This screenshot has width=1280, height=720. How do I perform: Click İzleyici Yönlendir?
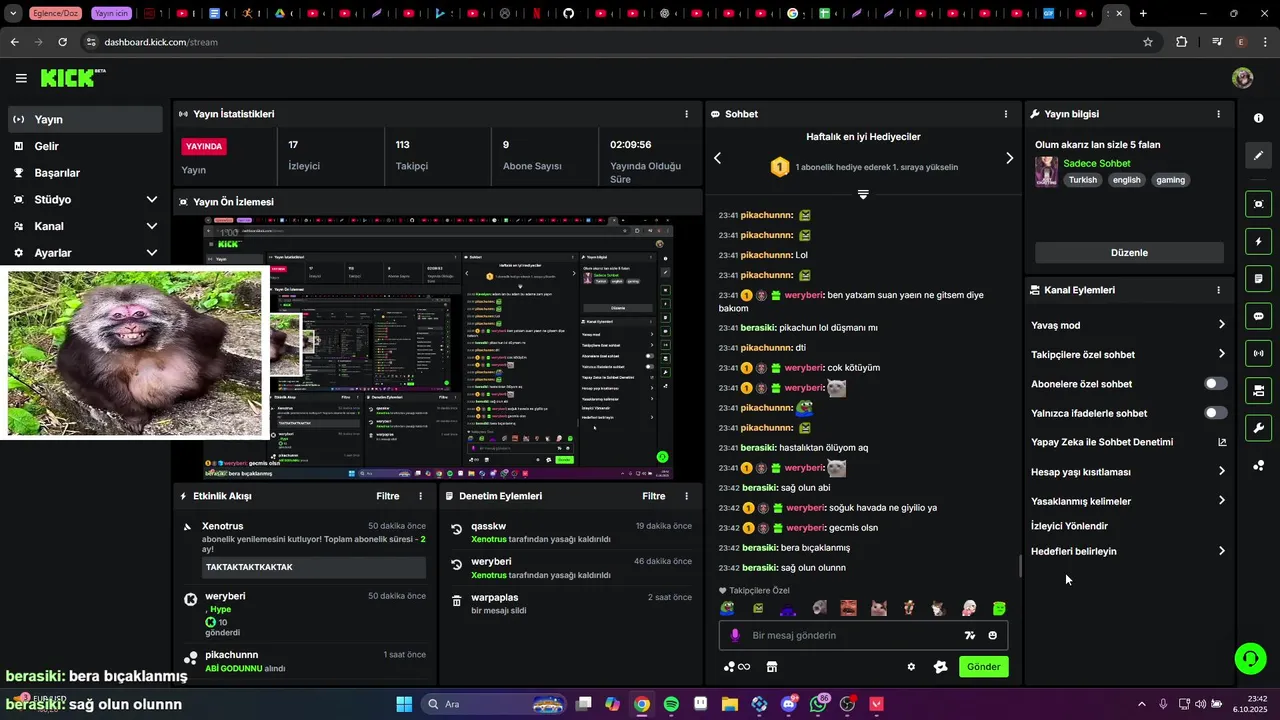pyautogui.click(x=1069, y=526)
